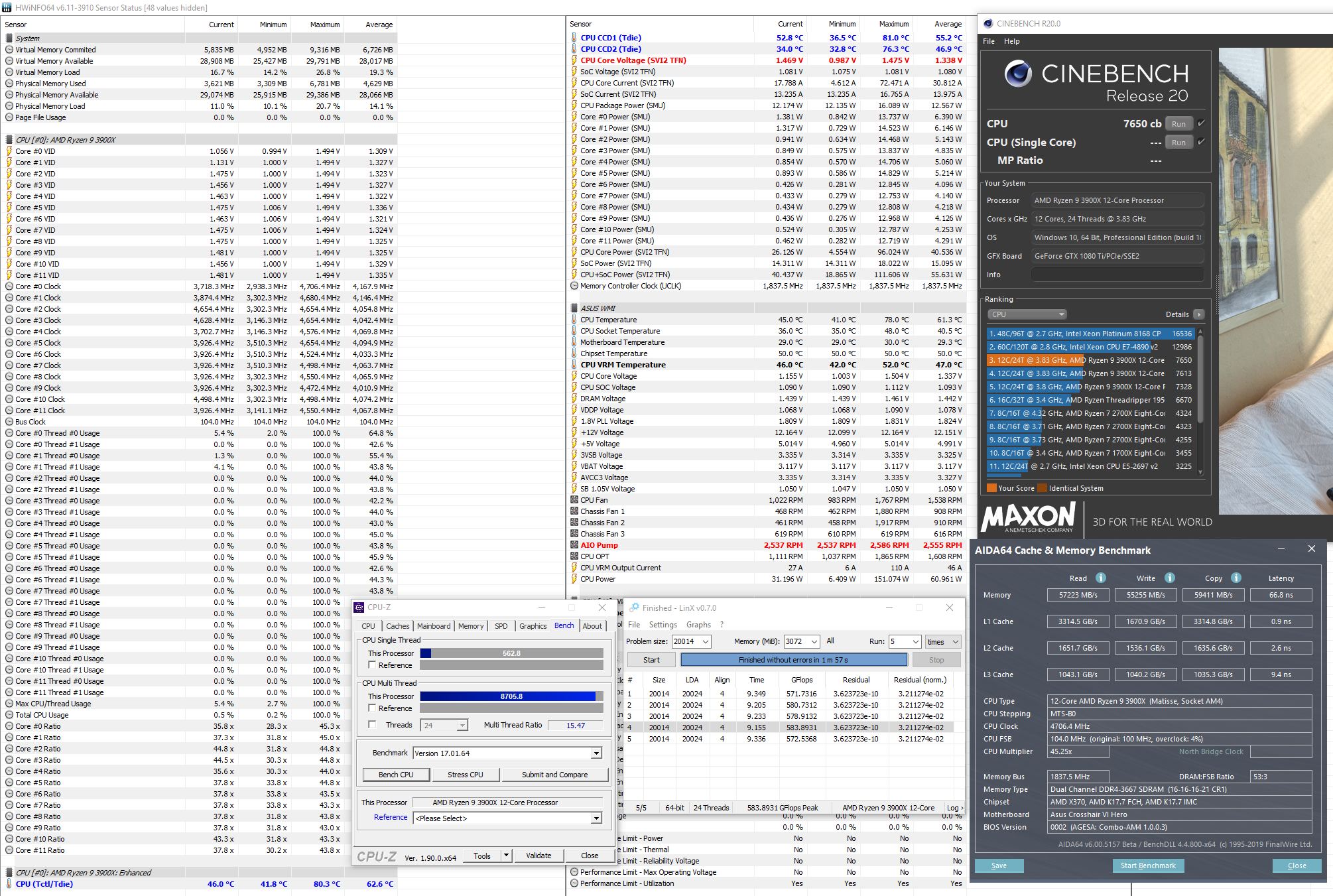Click the HWiNFO64 icon in title bar
Screen dimensions: 1333x896
(x=7, y=7)
